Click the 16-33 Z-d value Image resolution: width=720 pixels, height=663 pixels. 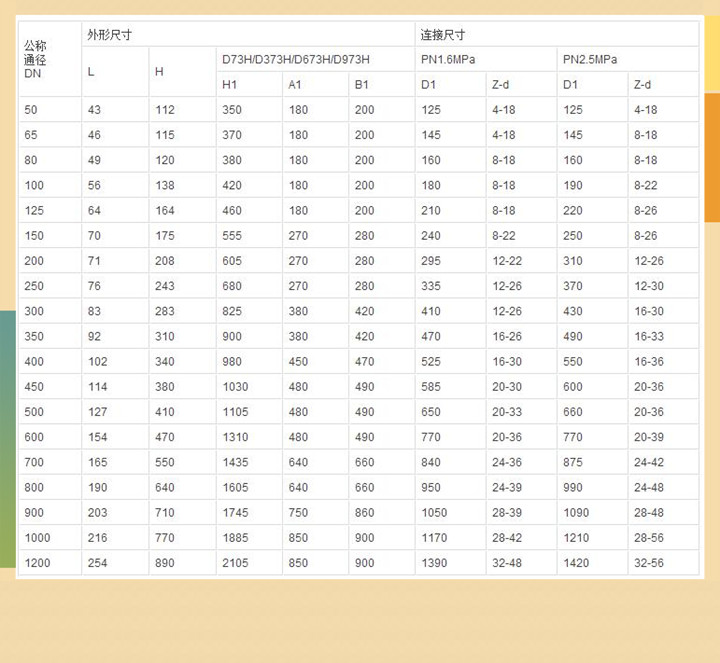[x=649, y=336]
